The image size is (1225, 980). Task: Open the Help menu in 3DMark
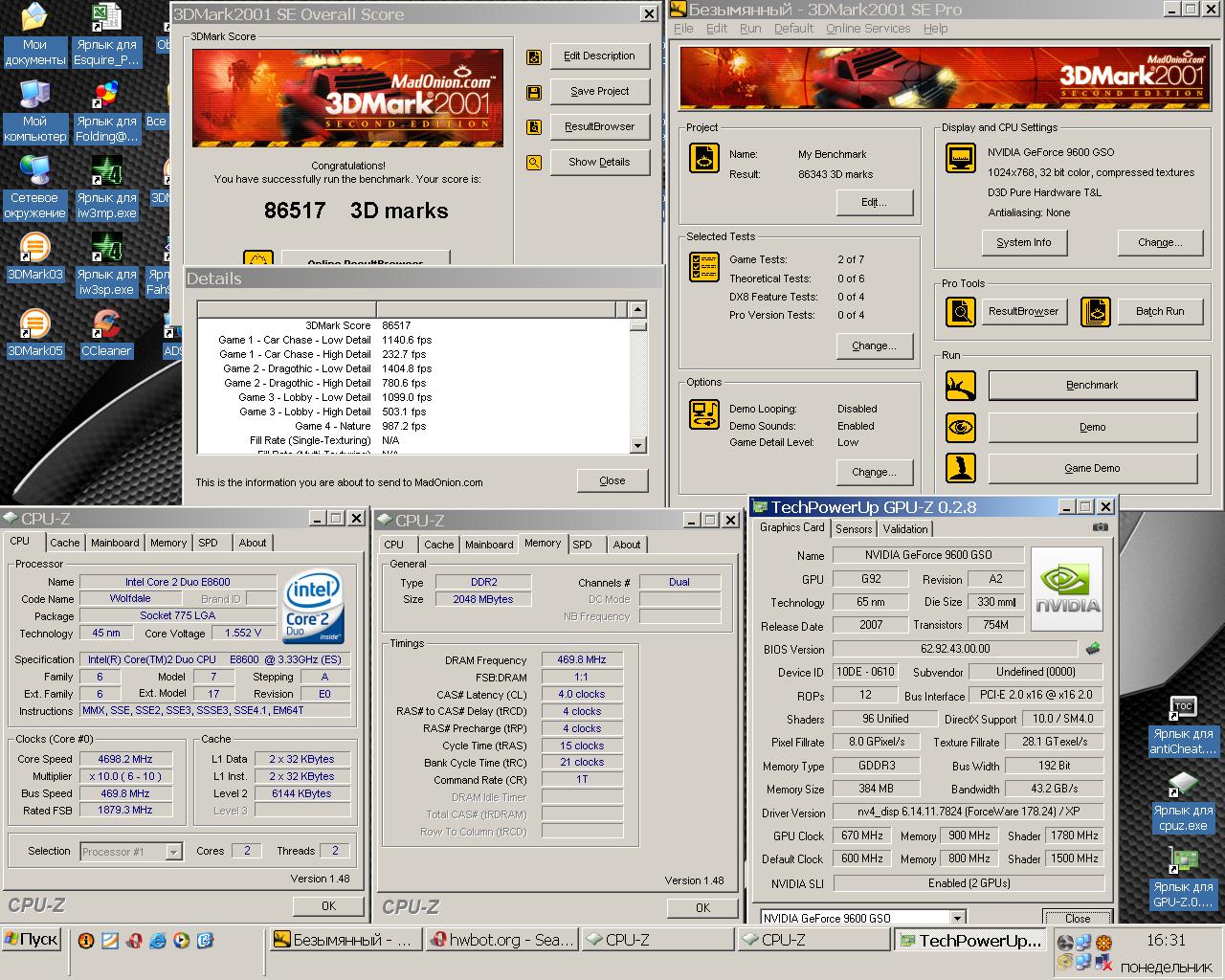click(x=935, y=29)
